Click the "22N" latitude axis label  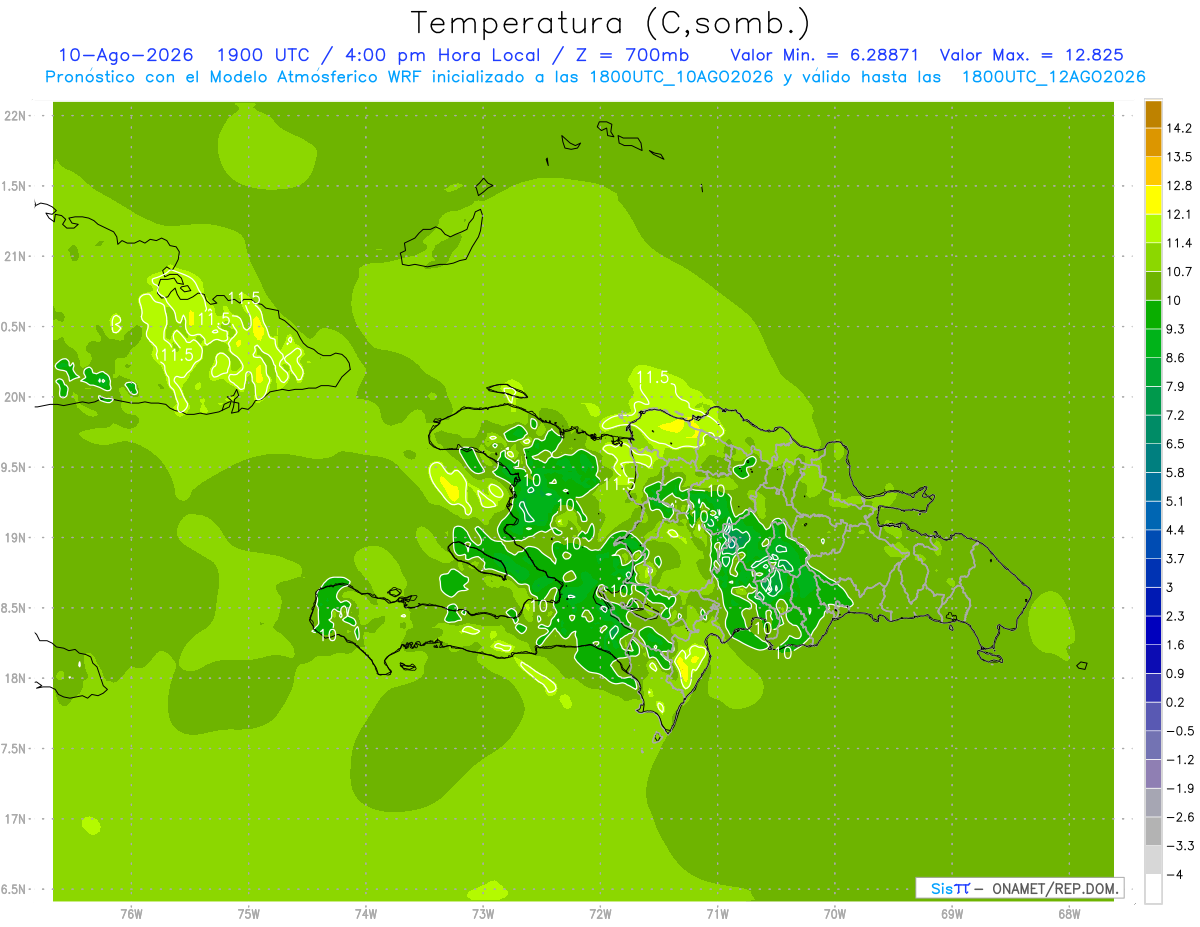point(17,116)
